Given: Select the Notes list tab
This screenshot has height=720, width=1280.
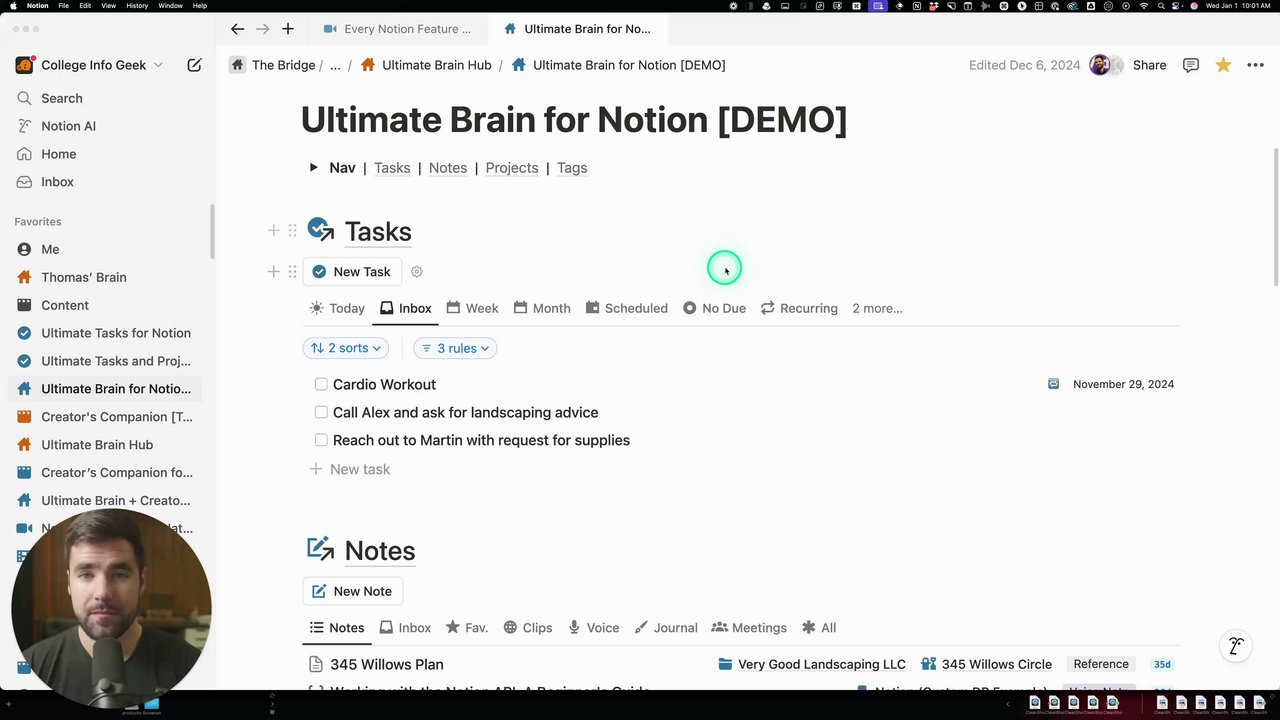Looking at the screenshot, I should point(337,628).
